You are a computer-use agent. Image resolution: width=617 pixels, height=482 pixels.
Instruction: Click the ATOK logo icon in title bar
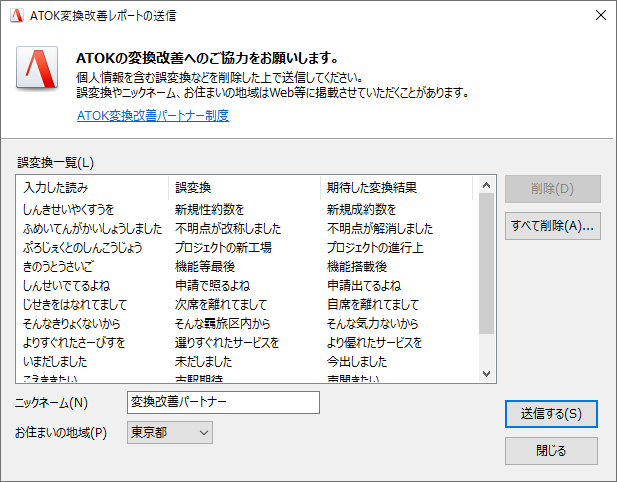pyautogui.click(x=17, y=15)
